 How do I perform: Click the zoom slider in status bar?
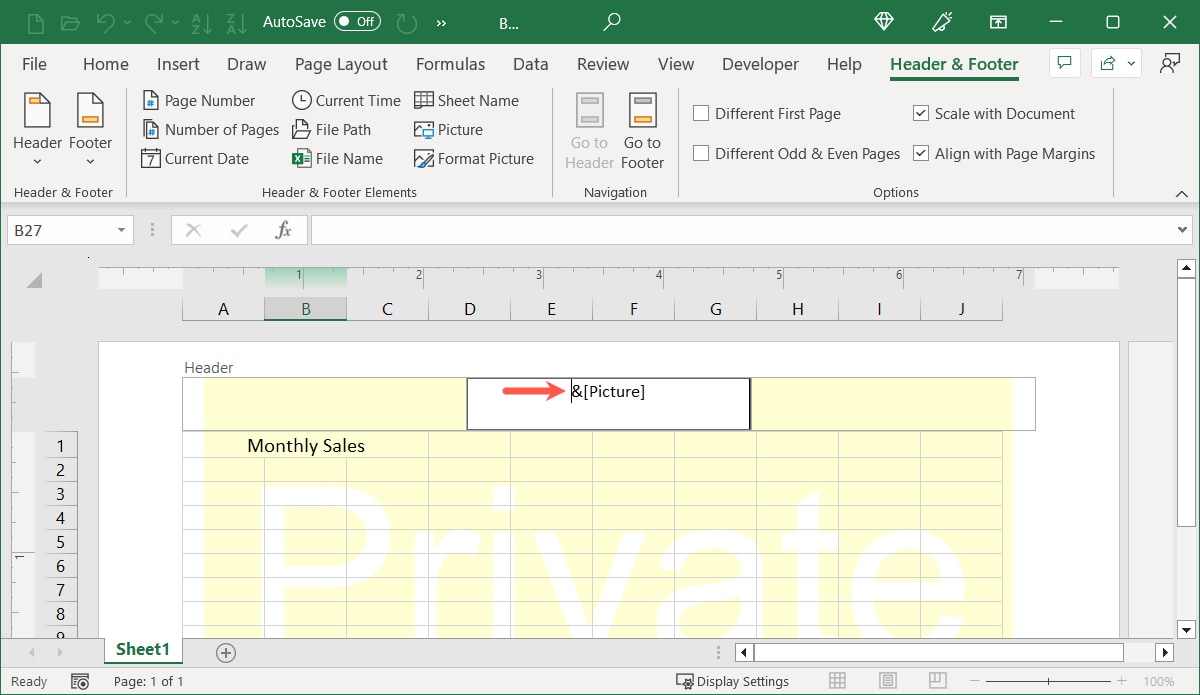pos(1047,681)
